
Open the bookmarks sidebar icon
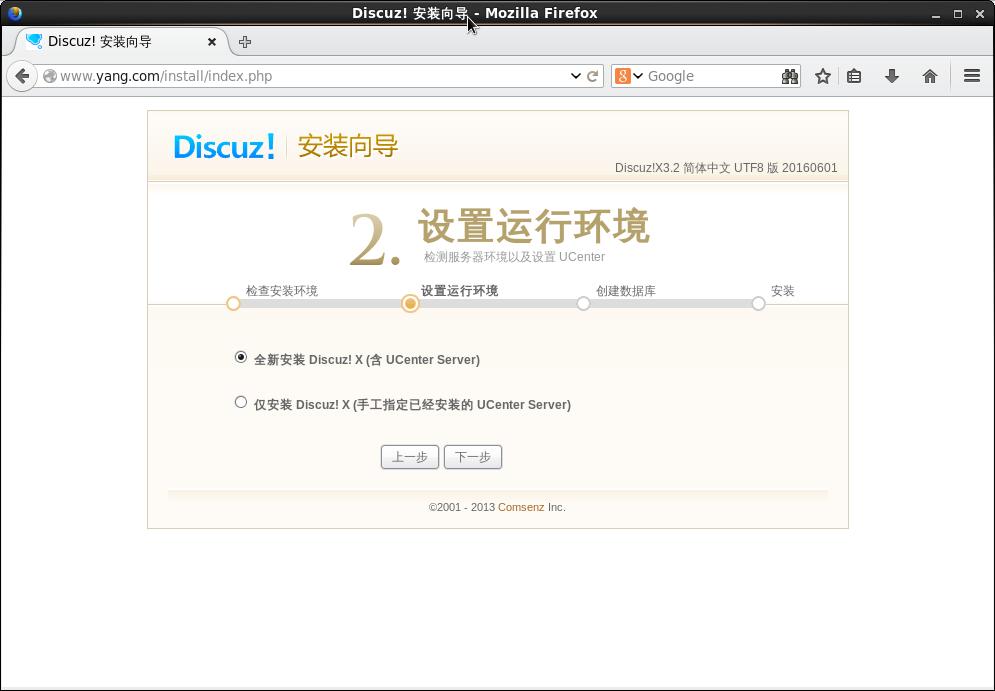tap(856, 75)
